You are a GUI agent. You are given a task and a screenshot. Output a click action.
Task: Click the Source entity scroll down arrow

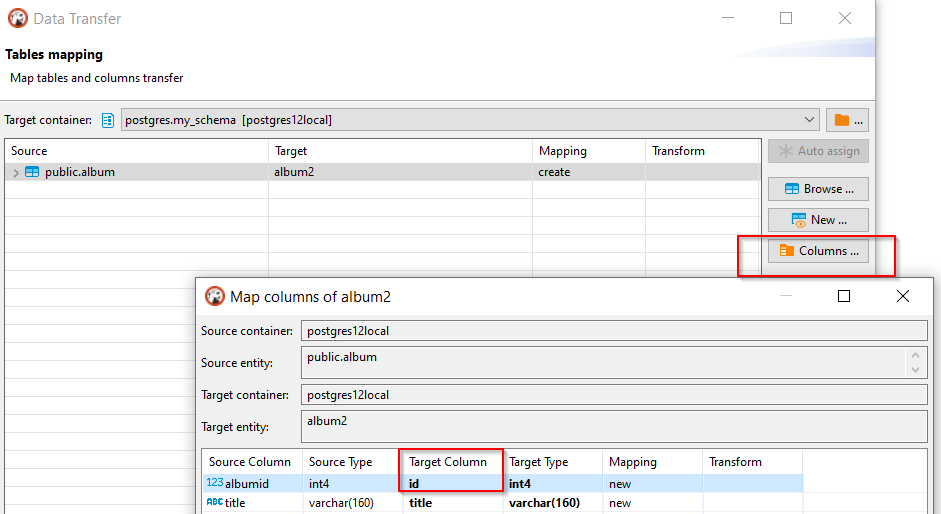[x=915, y=370]
